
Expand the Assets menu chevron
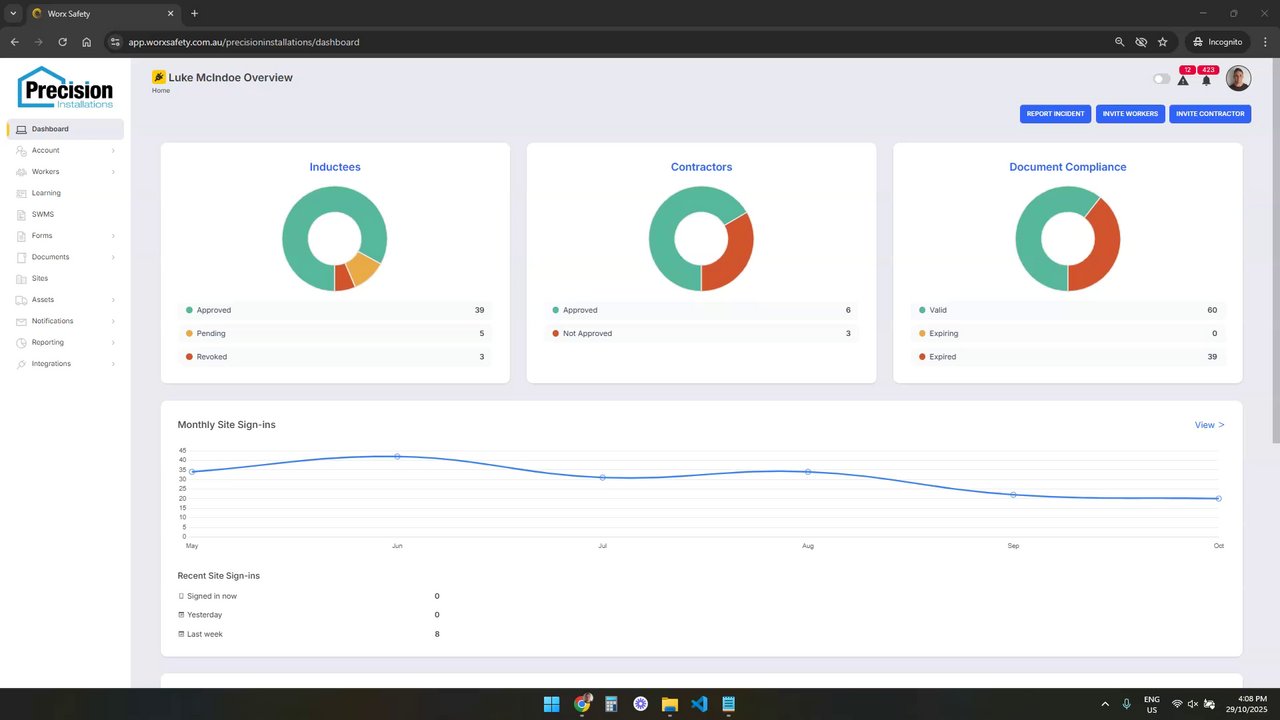113,300
